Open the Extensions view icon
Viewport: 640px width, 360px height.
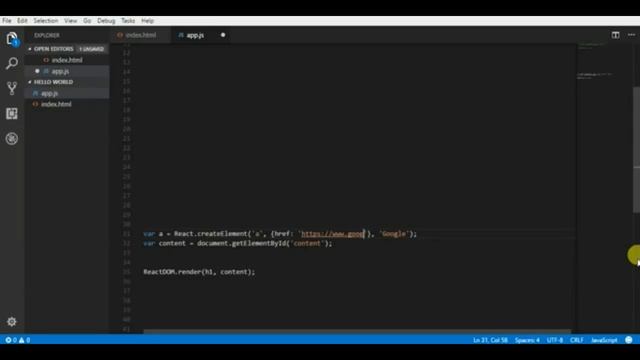tap(12, 113)
